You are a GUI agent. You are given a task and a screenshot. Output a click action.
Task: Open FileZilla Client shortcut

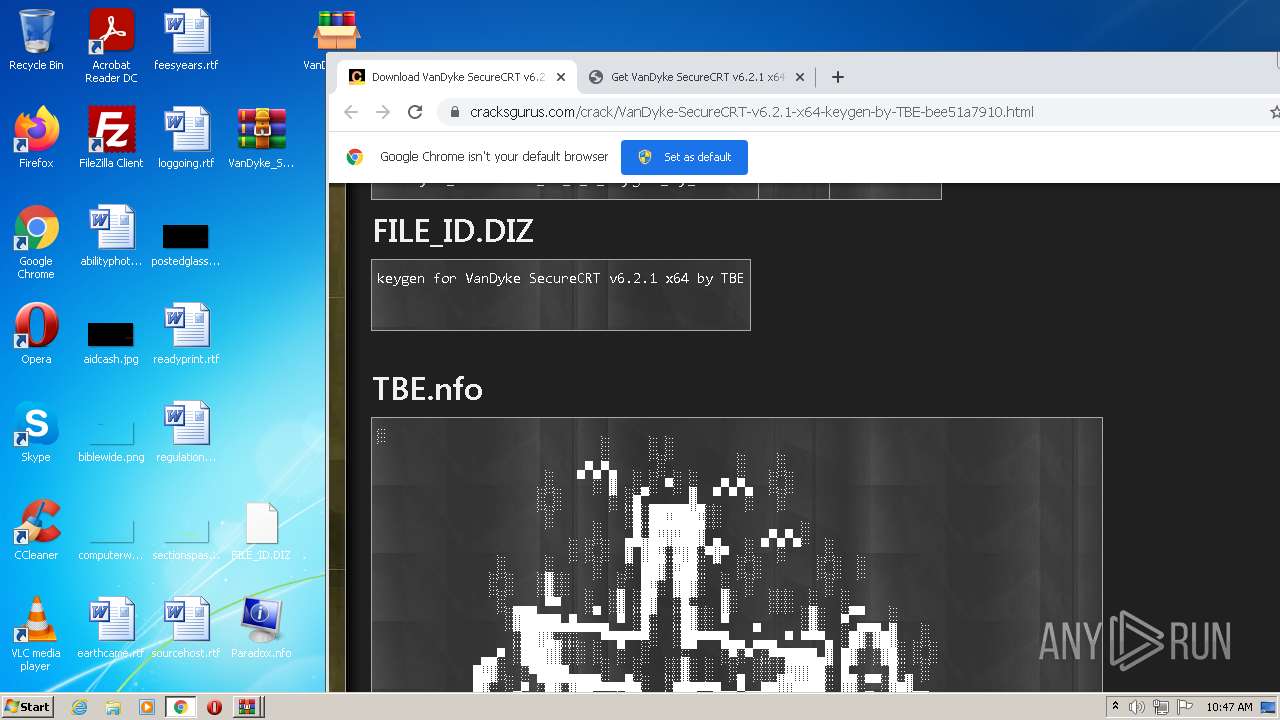[x=111, y=138]
